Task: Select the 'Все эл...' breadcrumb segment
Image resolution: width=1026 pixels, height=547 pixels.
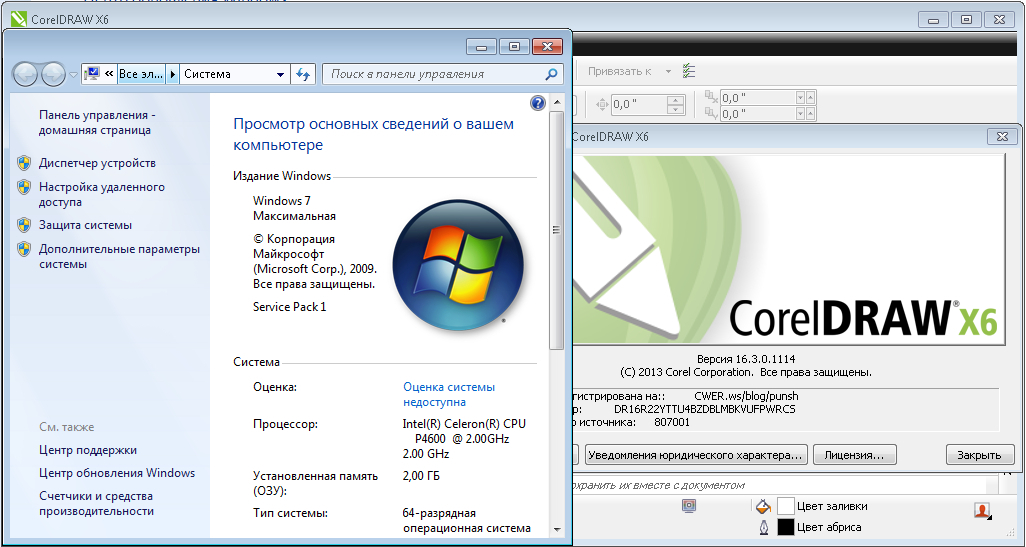Action: click(x=141, y=74)
